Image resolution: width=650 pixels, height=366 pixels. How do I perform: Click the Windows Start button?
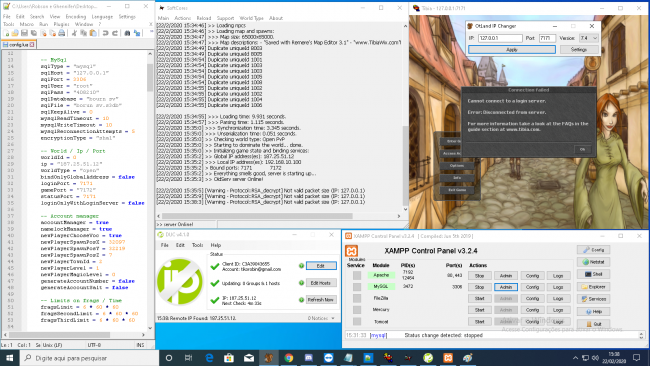click(x=10, y=358)
